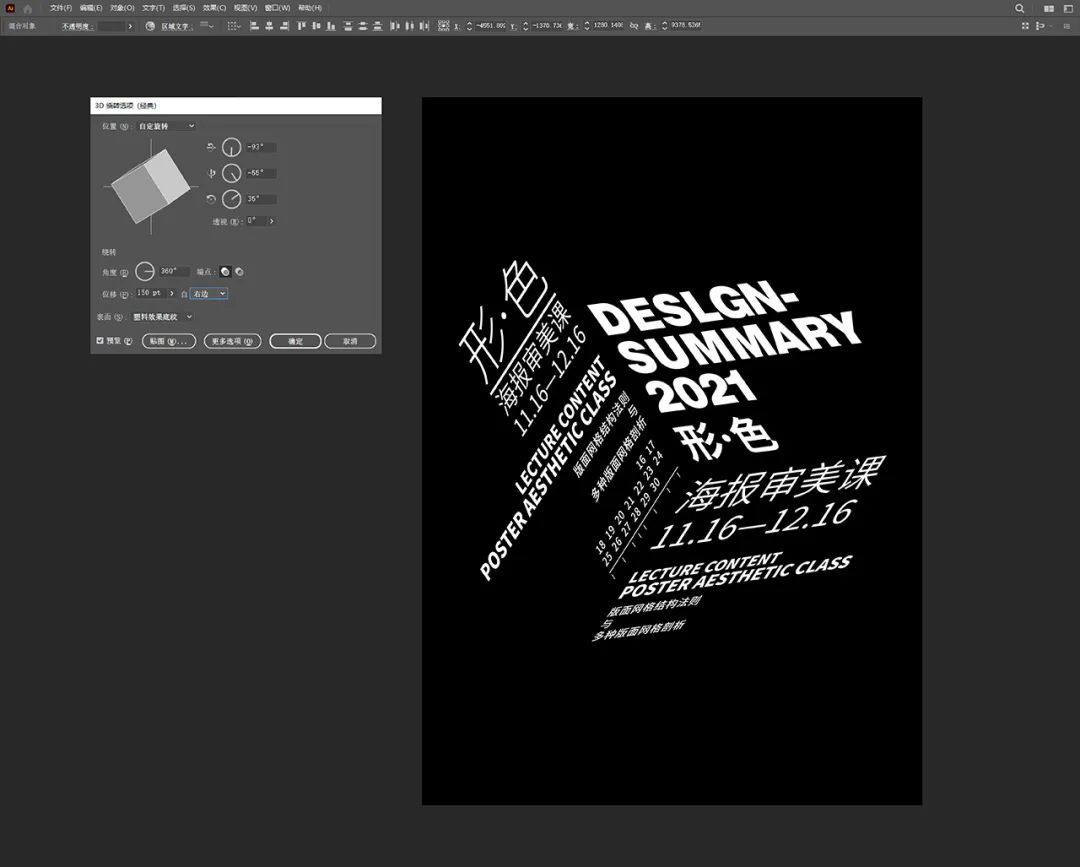Click the horizontal align left icon
The width and height of the screenshot is (1080, 867).
click(252, 25)
